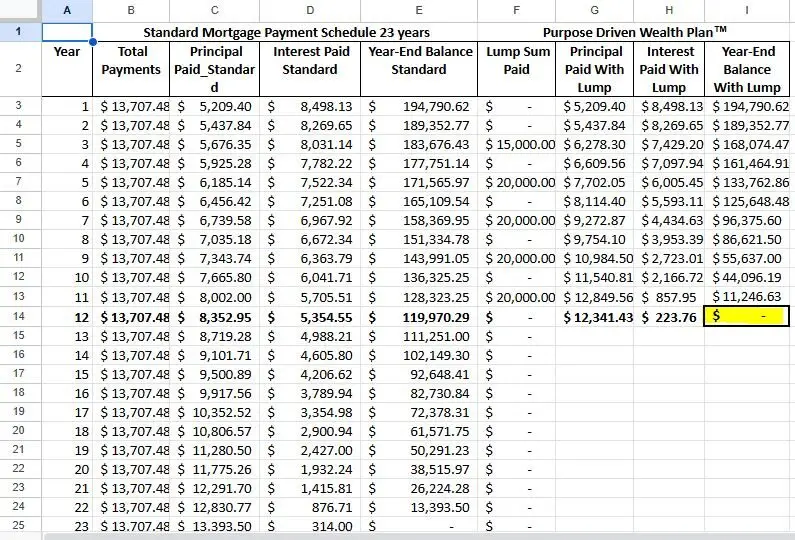
Task: Click the yellow highlighted cell in row 14
Action: click(x=747, y=316)
